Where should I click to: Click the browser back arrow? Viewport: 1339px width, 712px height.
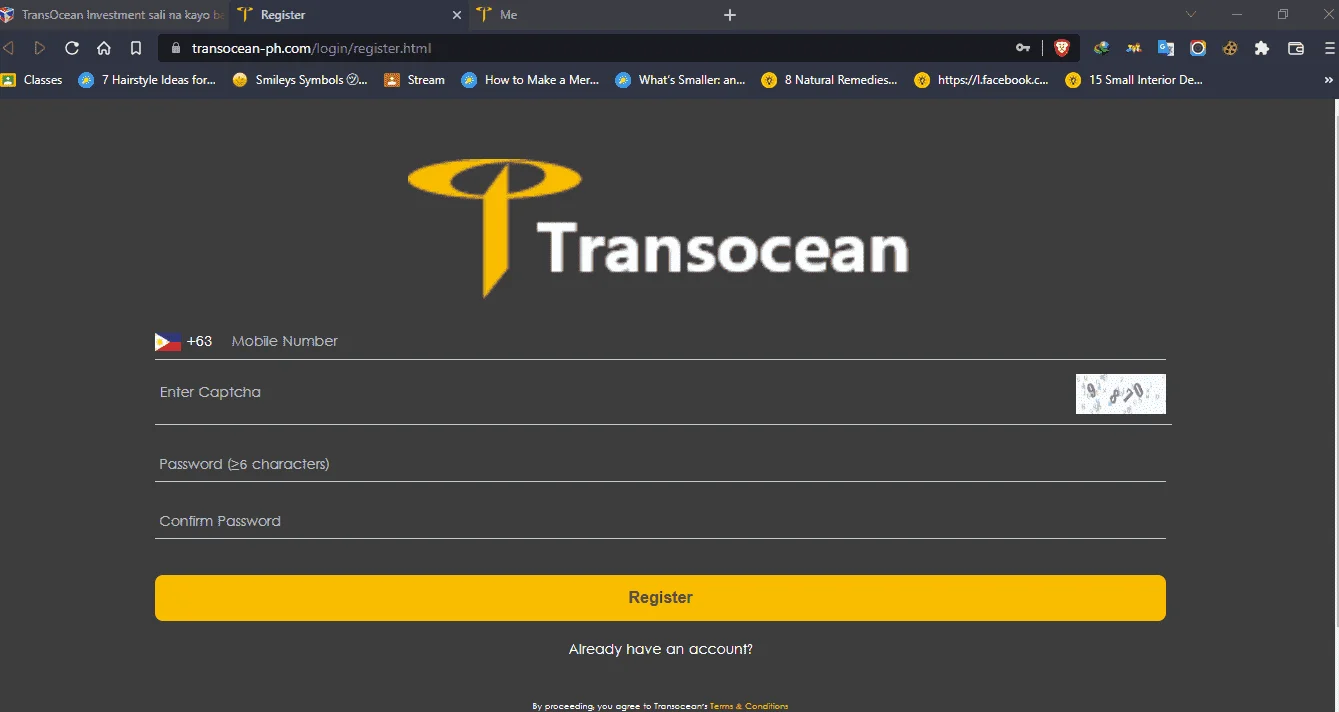[8, 48]
